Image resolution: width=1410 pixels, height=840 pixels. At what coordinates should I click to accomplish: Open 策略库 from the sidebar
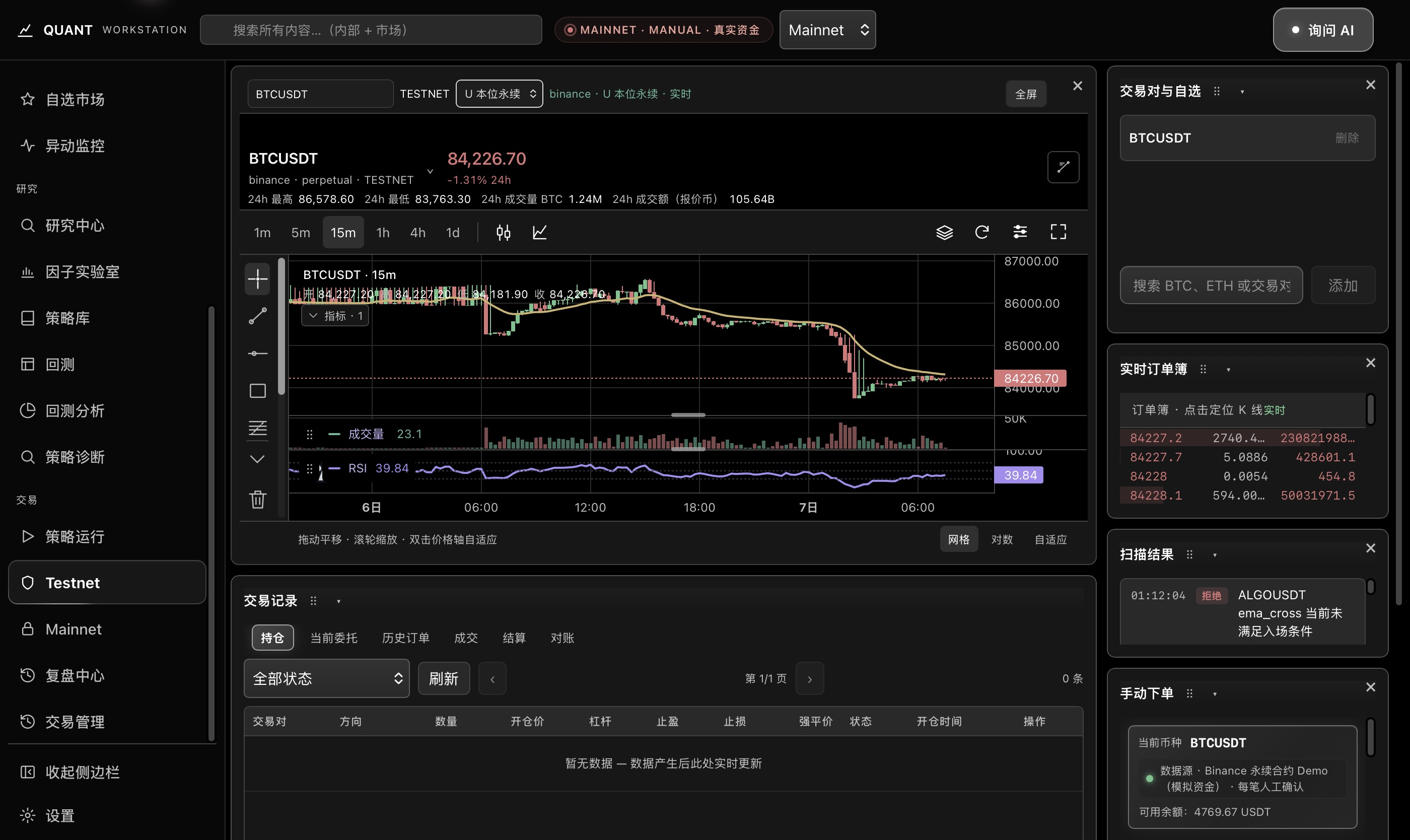point(108,318)
